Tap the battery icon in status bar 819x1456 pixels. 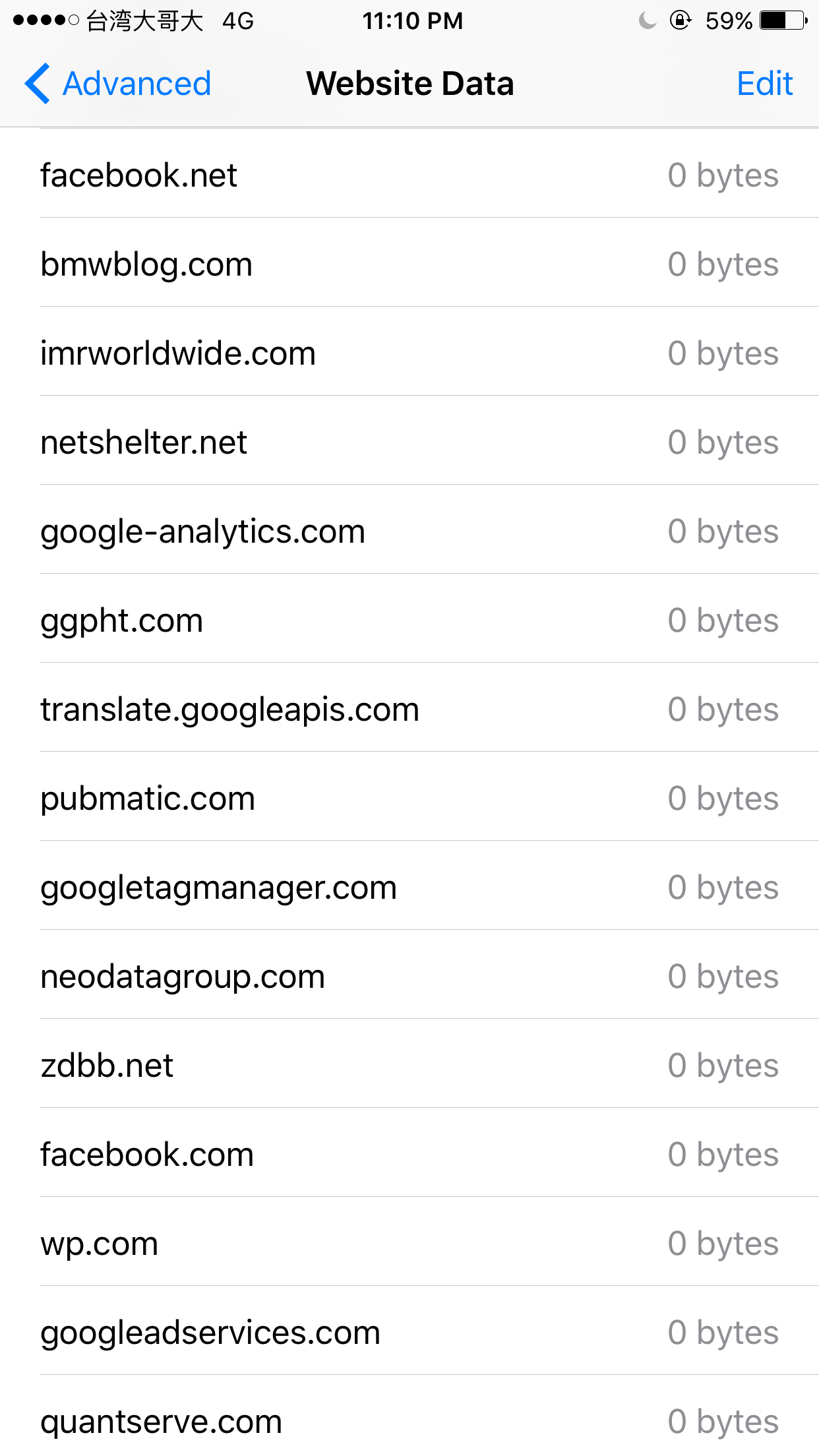(x=783, y=20)
